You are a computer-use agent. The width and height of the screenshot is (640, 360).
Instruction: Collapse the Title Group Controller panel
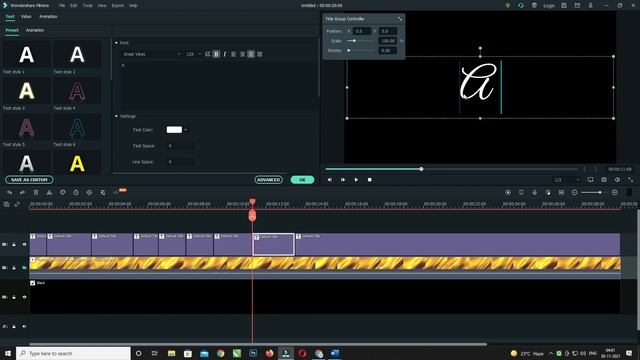pyautogui.click(x=400, y=19)
